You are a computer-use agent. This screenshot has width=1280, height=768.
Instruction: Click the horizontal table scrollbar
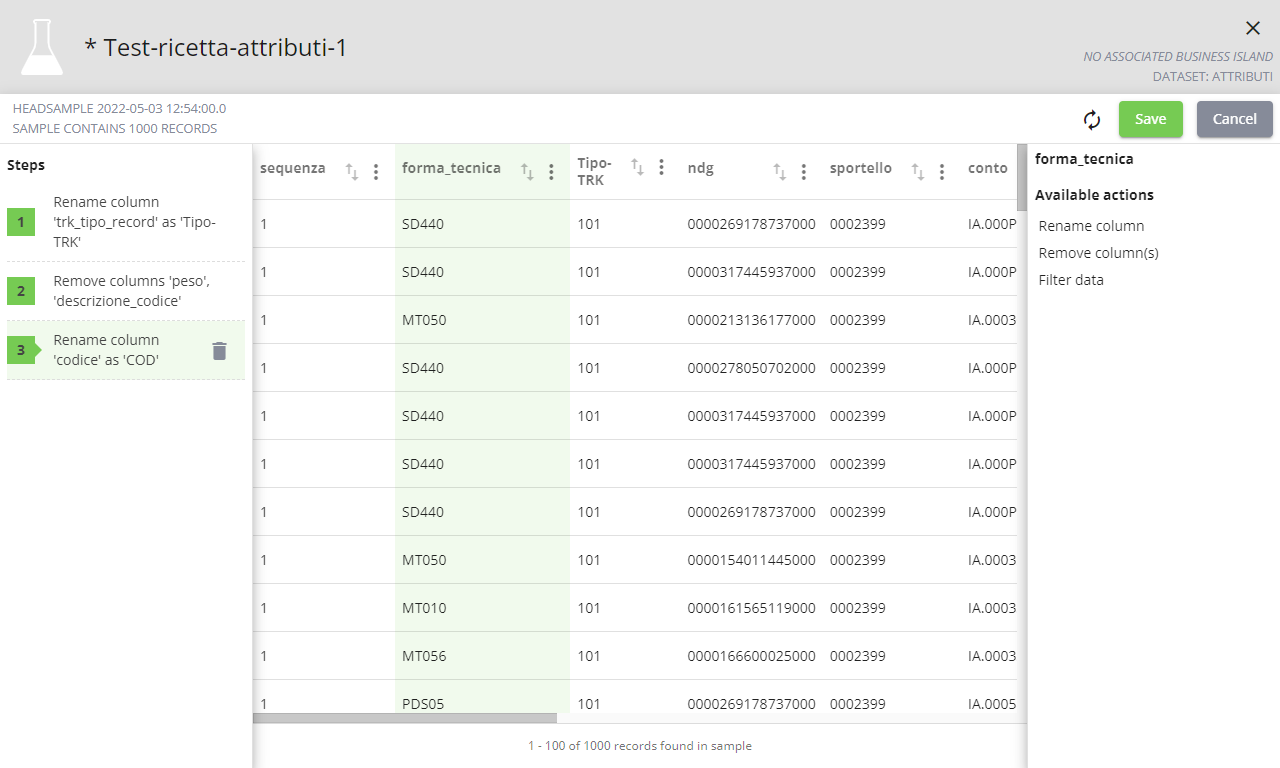405,717
